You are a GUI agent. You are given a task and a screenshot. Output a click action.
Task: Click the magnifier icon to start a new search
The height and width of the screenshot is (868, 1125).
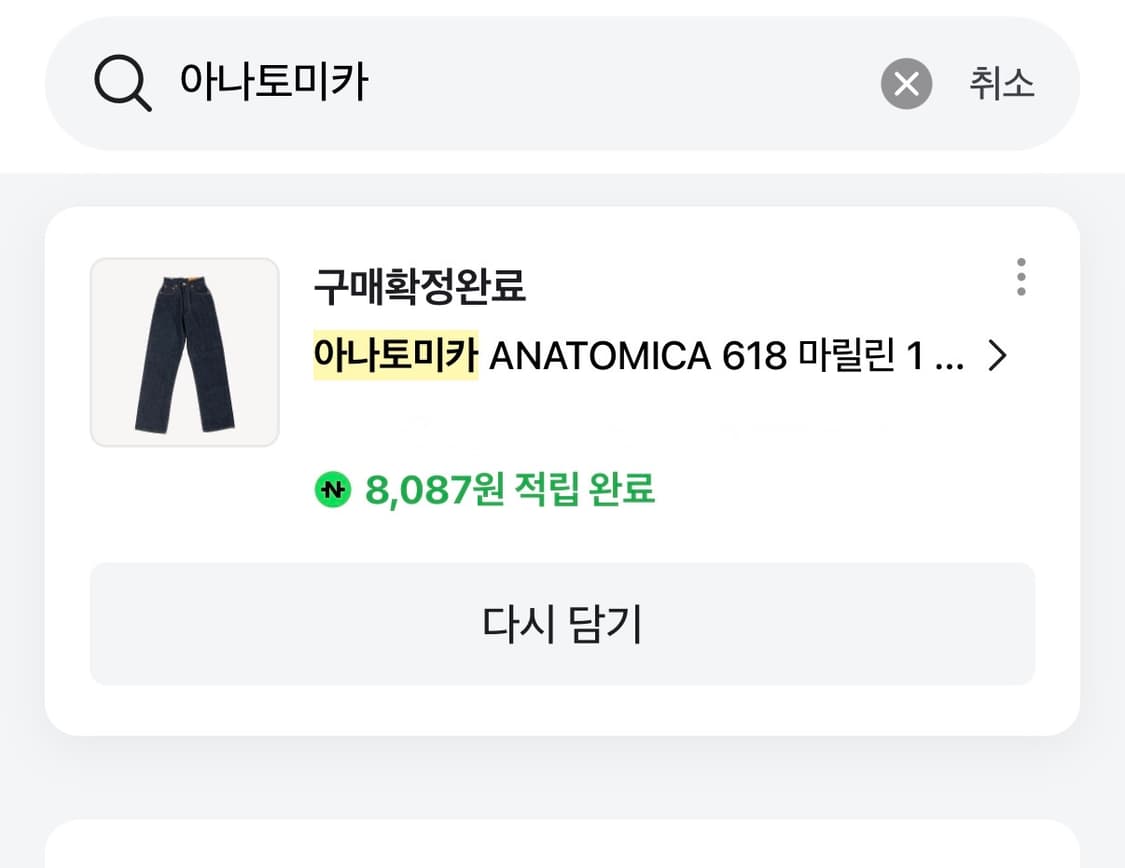[x=122, y=83]
